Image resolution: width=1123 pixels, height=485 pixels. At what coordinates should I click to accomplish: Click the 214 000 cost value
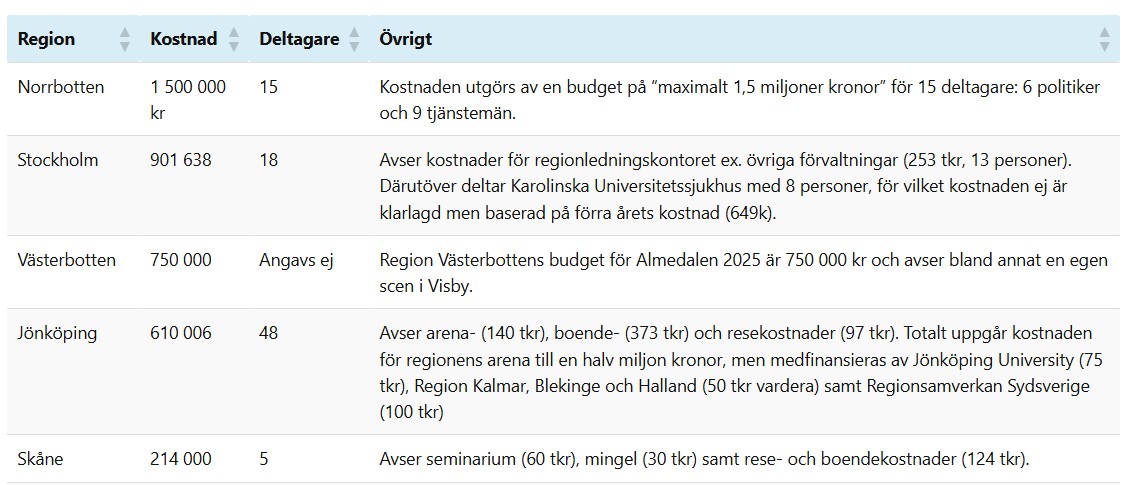pos(181,459)
